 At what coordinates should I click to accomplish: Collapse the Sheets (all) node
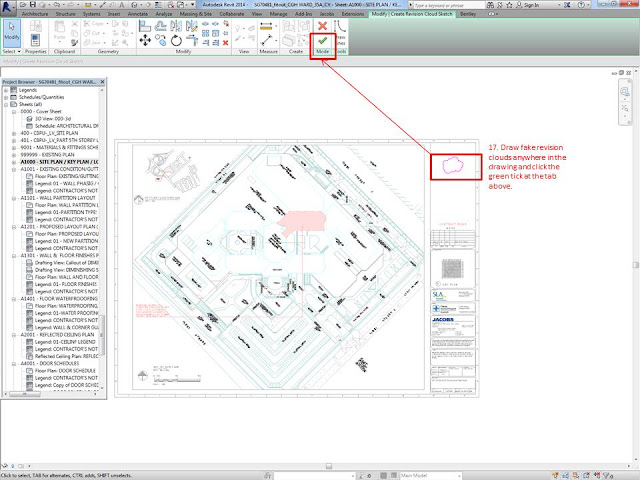click(x=6, y=104)
